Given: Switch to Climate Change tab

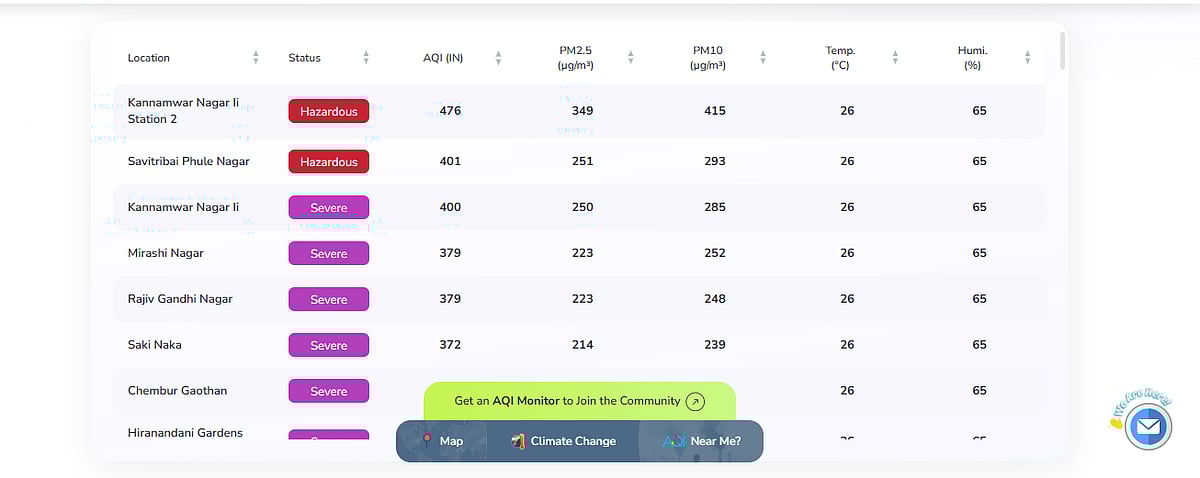Looking at the screenshot, I should click(x=572, y=441).
